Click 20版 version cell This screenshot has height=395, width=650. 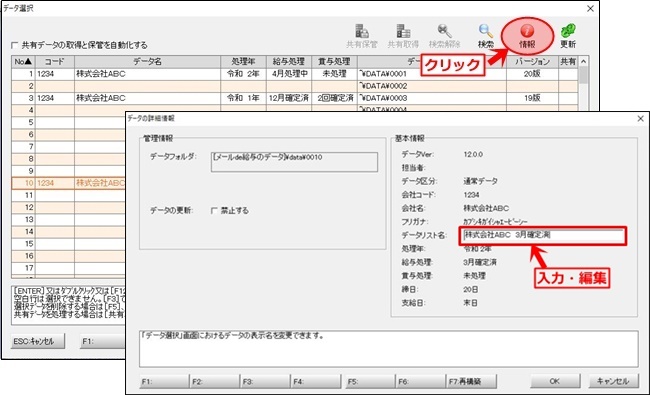pos(532,74)
